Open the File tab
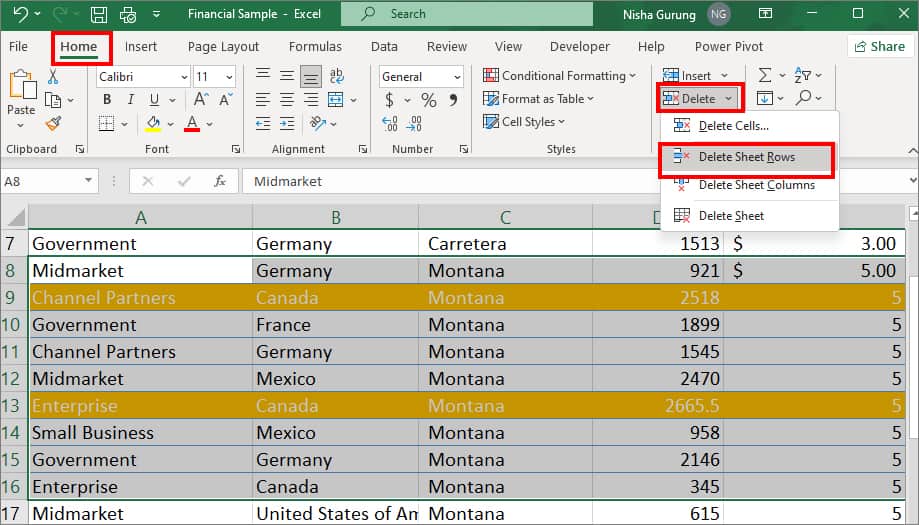This screenshot has width=919, height=525. tap(18, 46)
